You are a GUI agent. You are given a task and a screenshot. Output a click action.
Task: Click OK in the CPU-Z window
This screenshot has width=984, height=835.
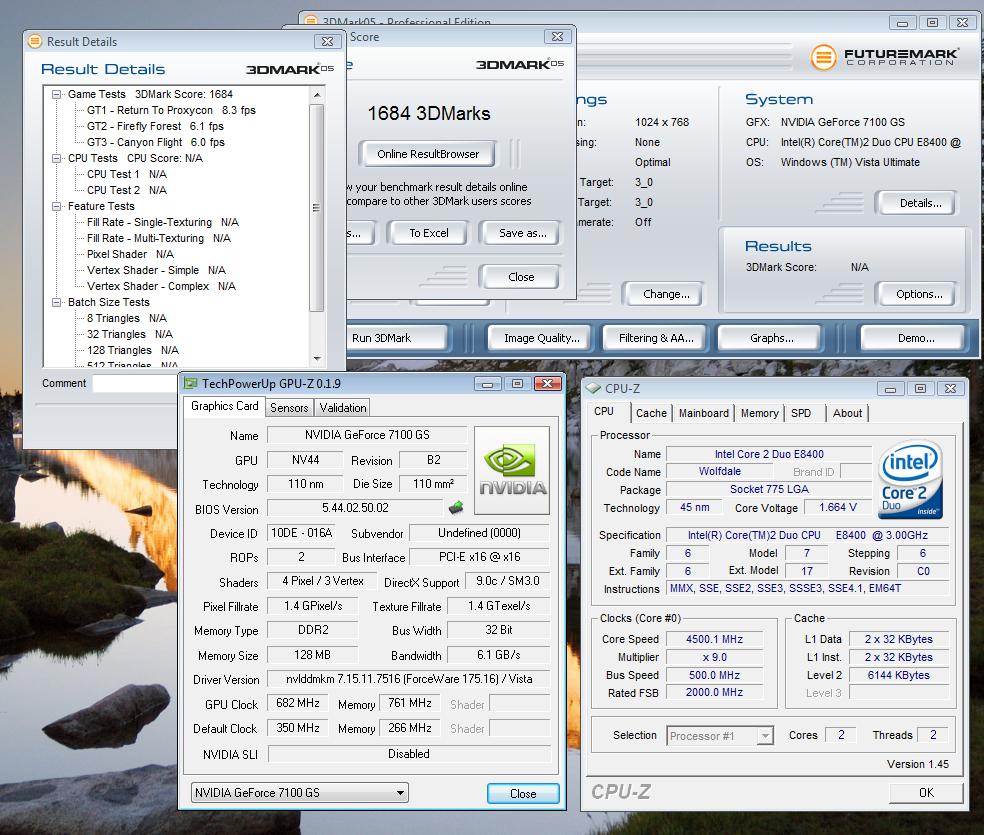pyautogui.click(x=926, y=792)
